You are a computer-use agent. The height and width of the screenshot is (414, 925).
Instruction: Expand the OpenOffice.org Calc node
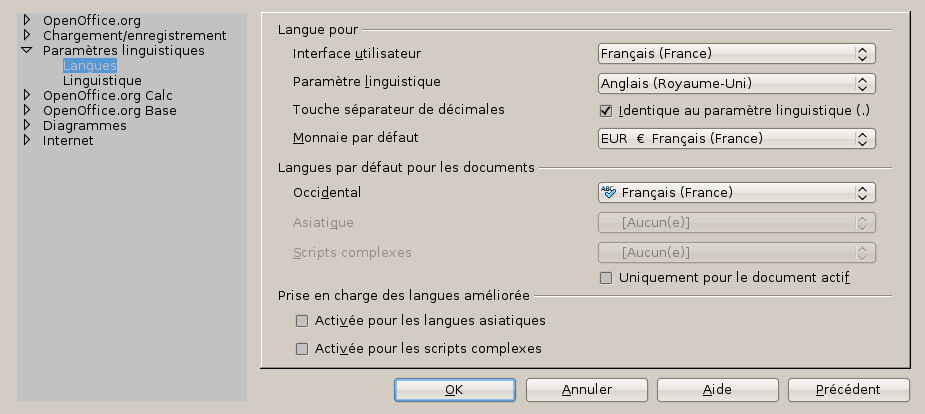point(28,95)
